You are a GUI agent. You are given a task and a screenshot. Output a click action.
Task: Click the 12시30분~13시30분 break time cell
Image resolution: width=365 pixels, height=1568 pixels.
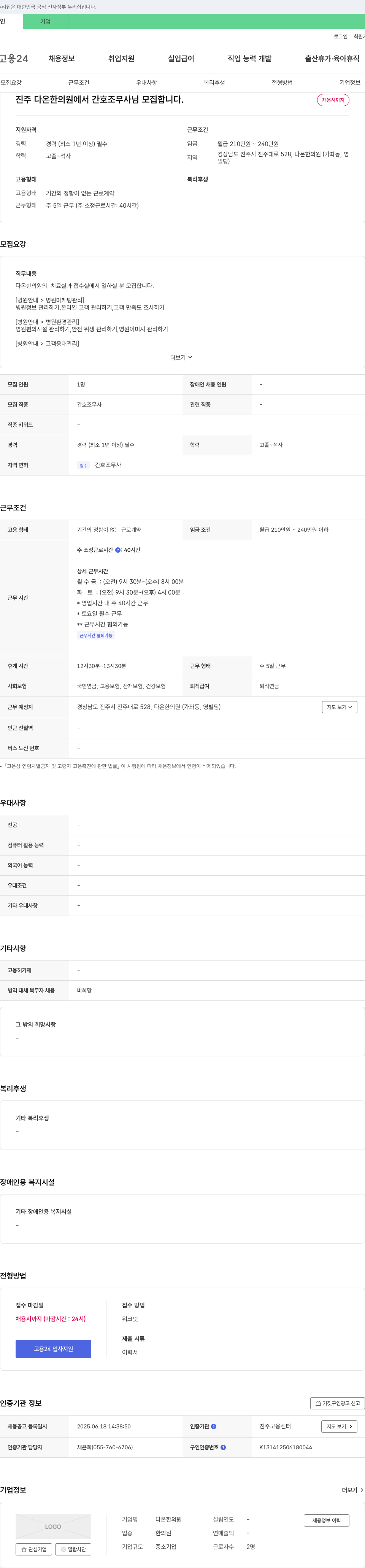(102, 666)
